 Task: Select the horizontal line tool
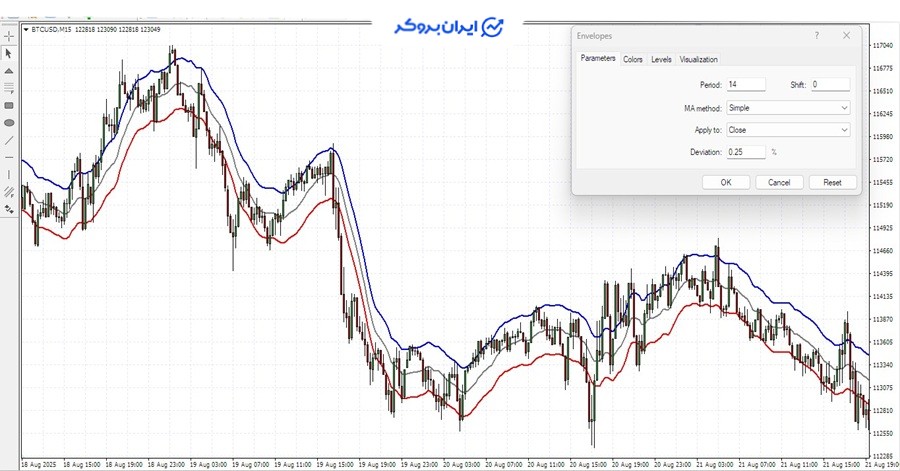pyautogui.click(x=9, y=157)
